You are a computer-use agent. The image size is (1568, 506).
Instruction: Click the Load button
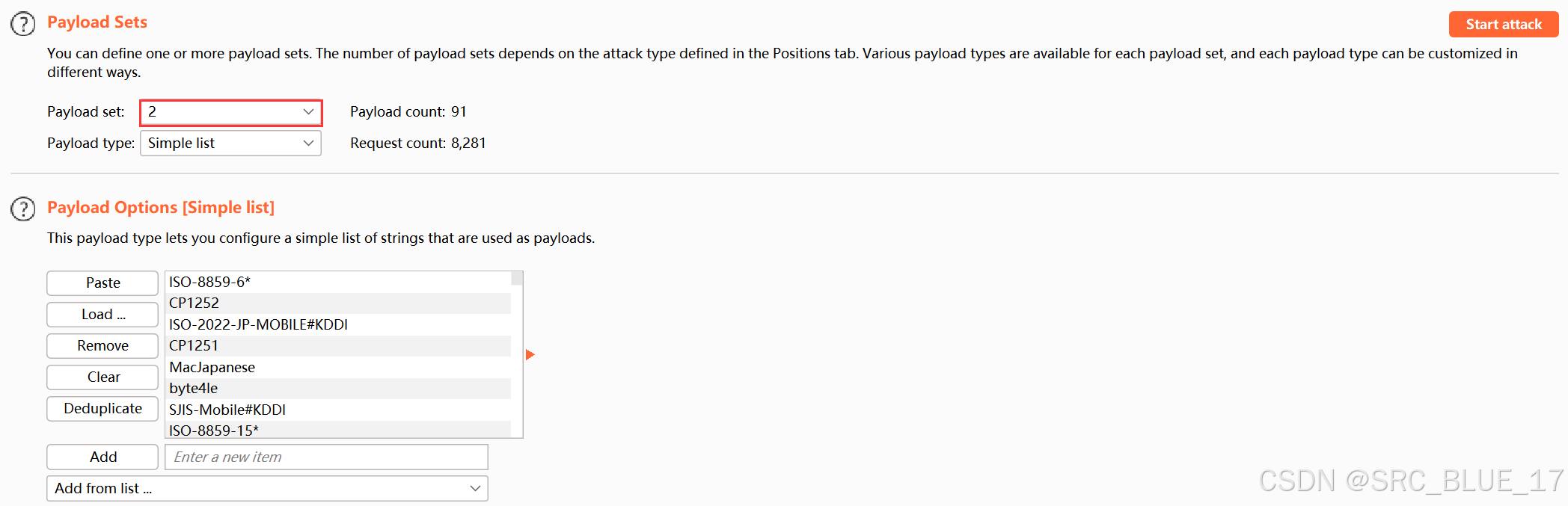tap(102, 315)
